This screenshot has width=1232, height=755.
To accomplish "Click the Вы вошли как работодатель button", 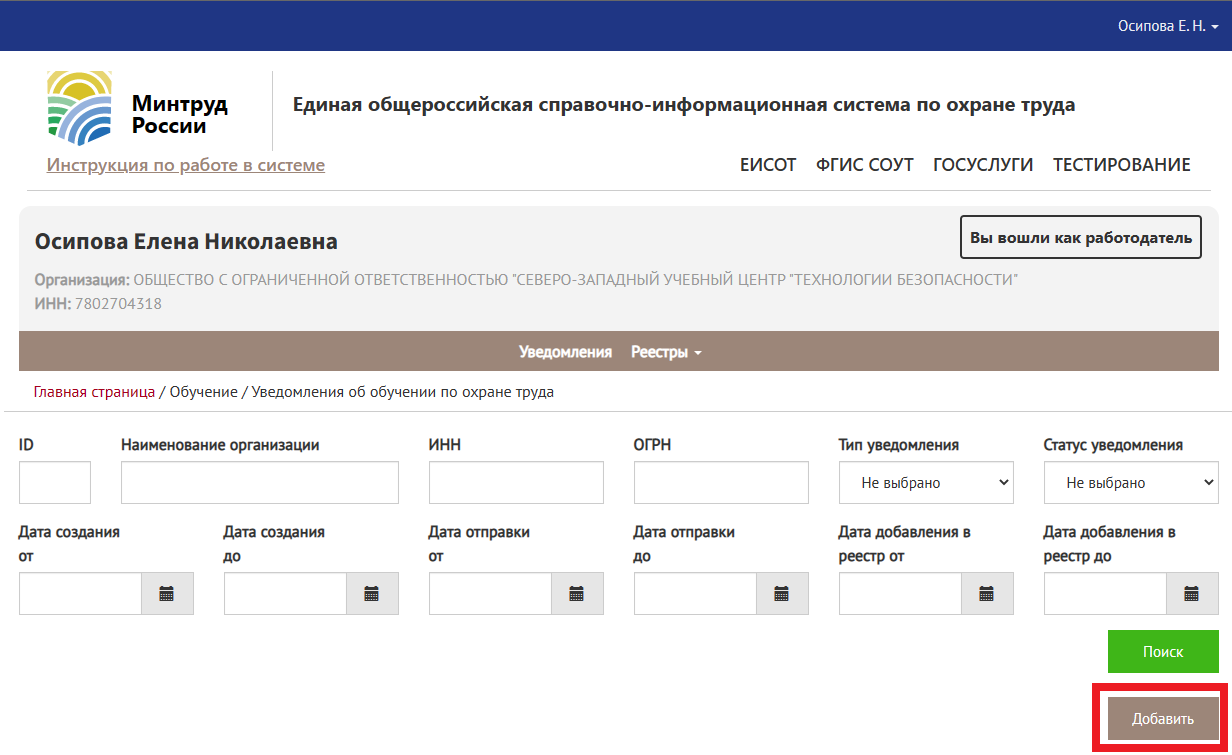I will click(1081, 238).
